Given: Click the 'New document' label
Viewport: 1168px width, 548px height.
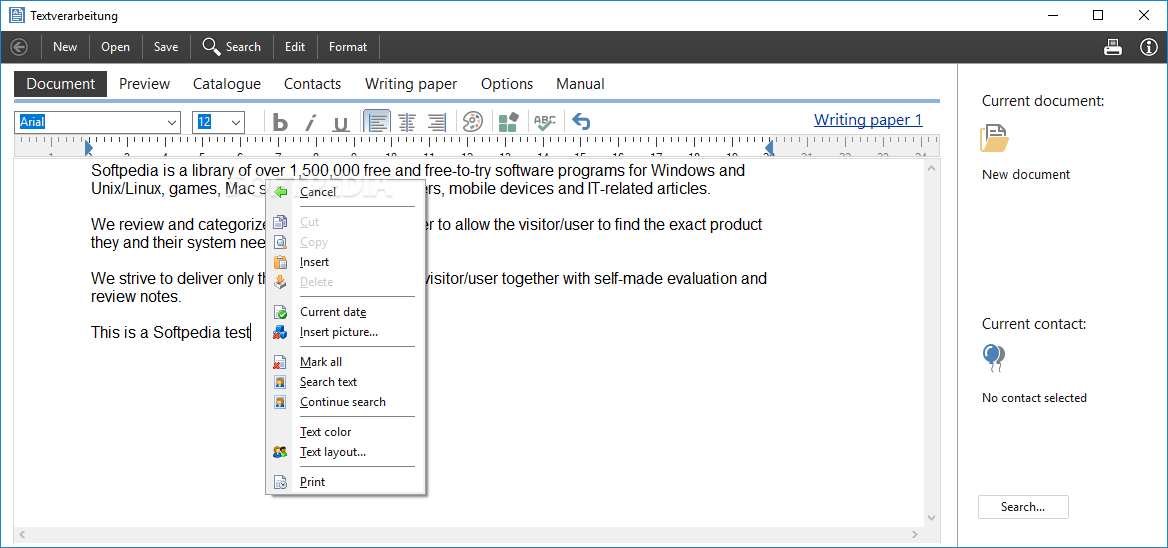Looking at the screenshot, I should tap(1026, 175).
